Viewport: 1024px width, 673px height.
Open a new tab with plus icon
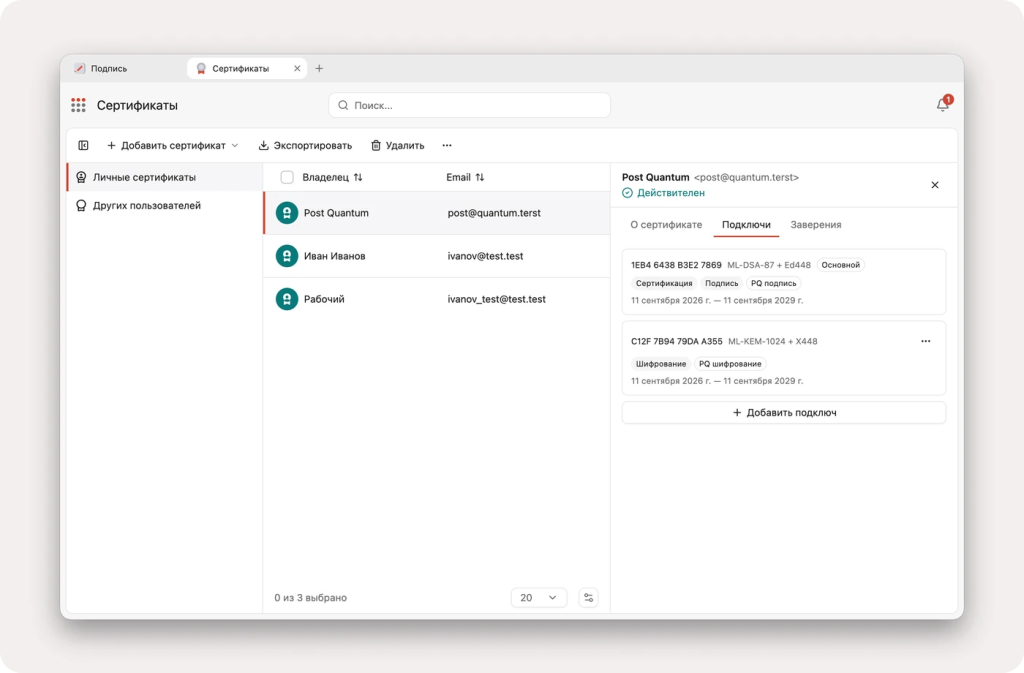click(x=319, y=69)
